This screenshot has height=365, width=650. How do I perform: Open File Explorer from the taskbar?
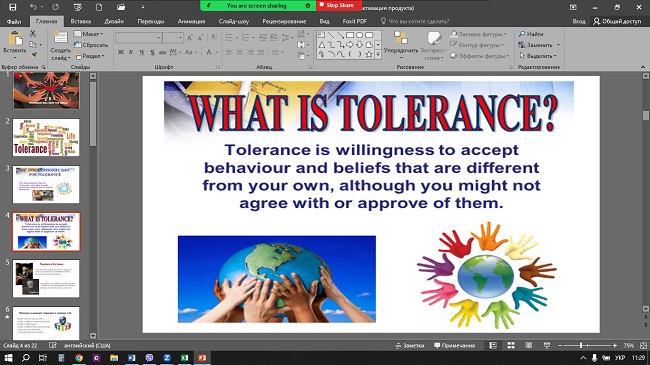coord(114,358)
